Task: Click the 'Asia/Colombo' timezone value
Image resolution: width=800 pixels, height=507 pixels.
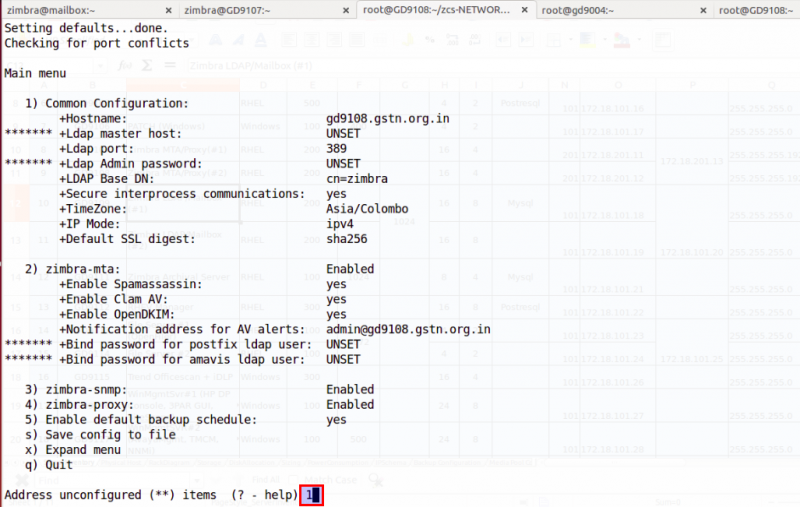Action: pyautogui.click(x=367, y=209)
